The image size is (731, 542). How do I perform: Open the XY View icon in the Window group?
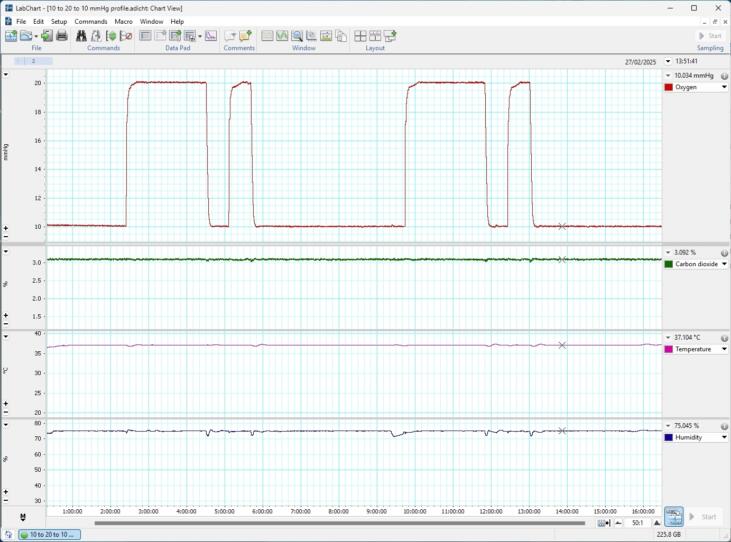pos(311,36)
